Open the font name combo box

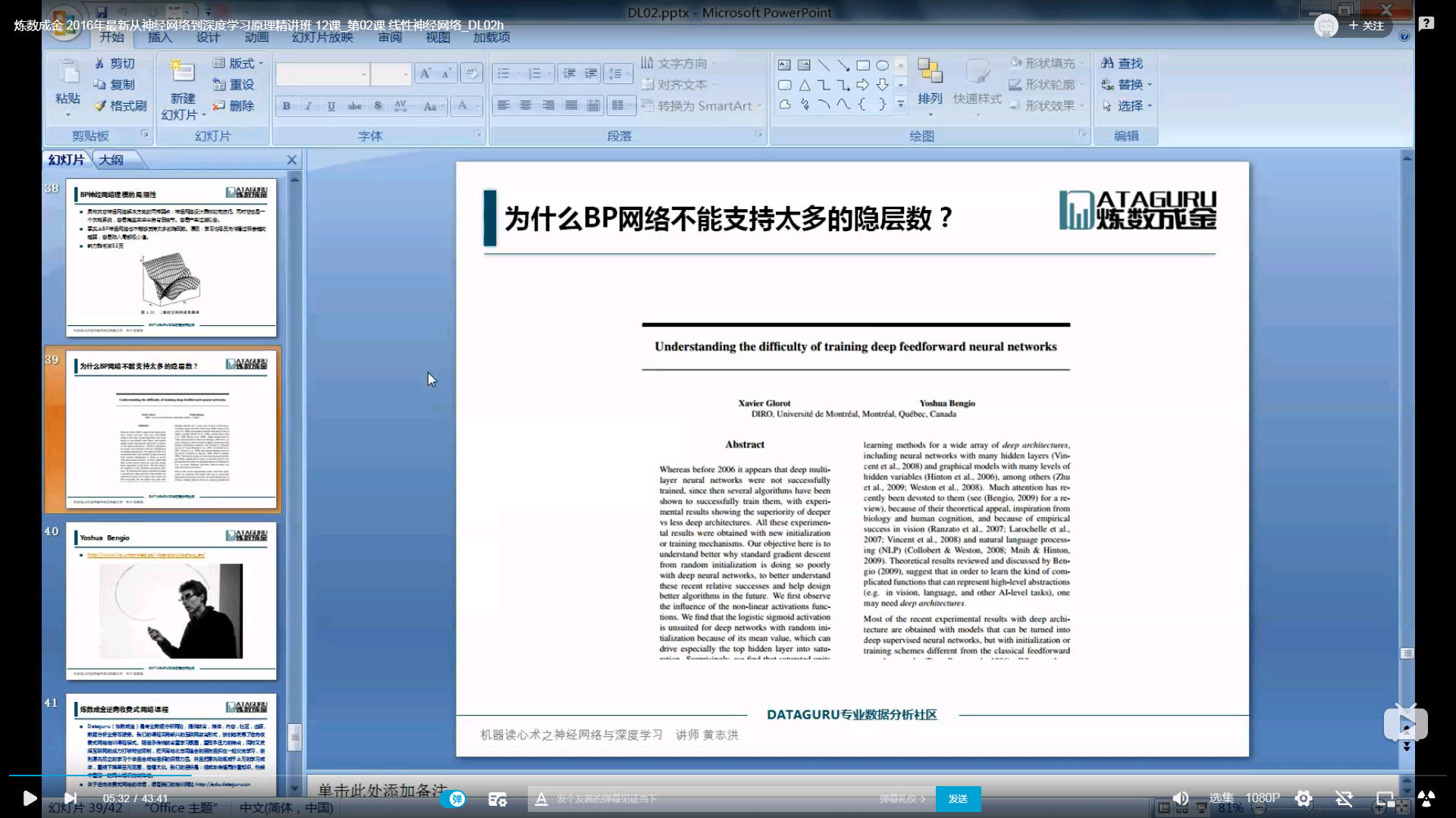[x=322, y=74]
